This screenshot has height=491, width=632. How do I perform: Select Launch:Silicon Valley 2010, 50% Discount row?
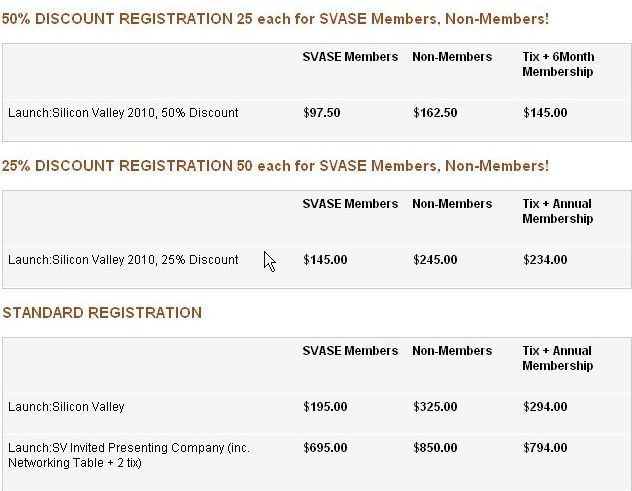pos(123,113)
